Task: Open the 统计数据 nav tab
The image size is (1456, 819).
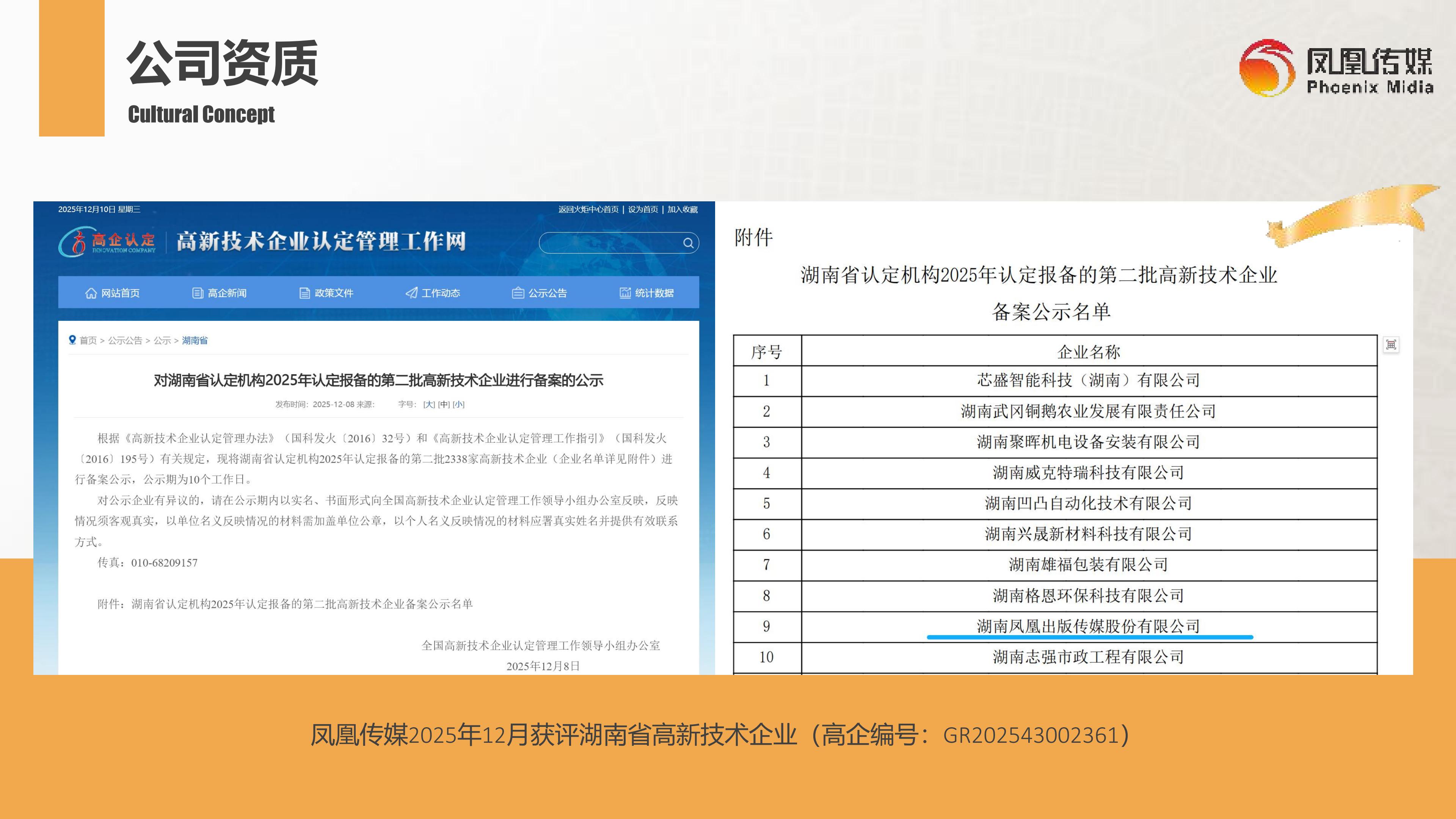Action: click(x=646, y=293)
